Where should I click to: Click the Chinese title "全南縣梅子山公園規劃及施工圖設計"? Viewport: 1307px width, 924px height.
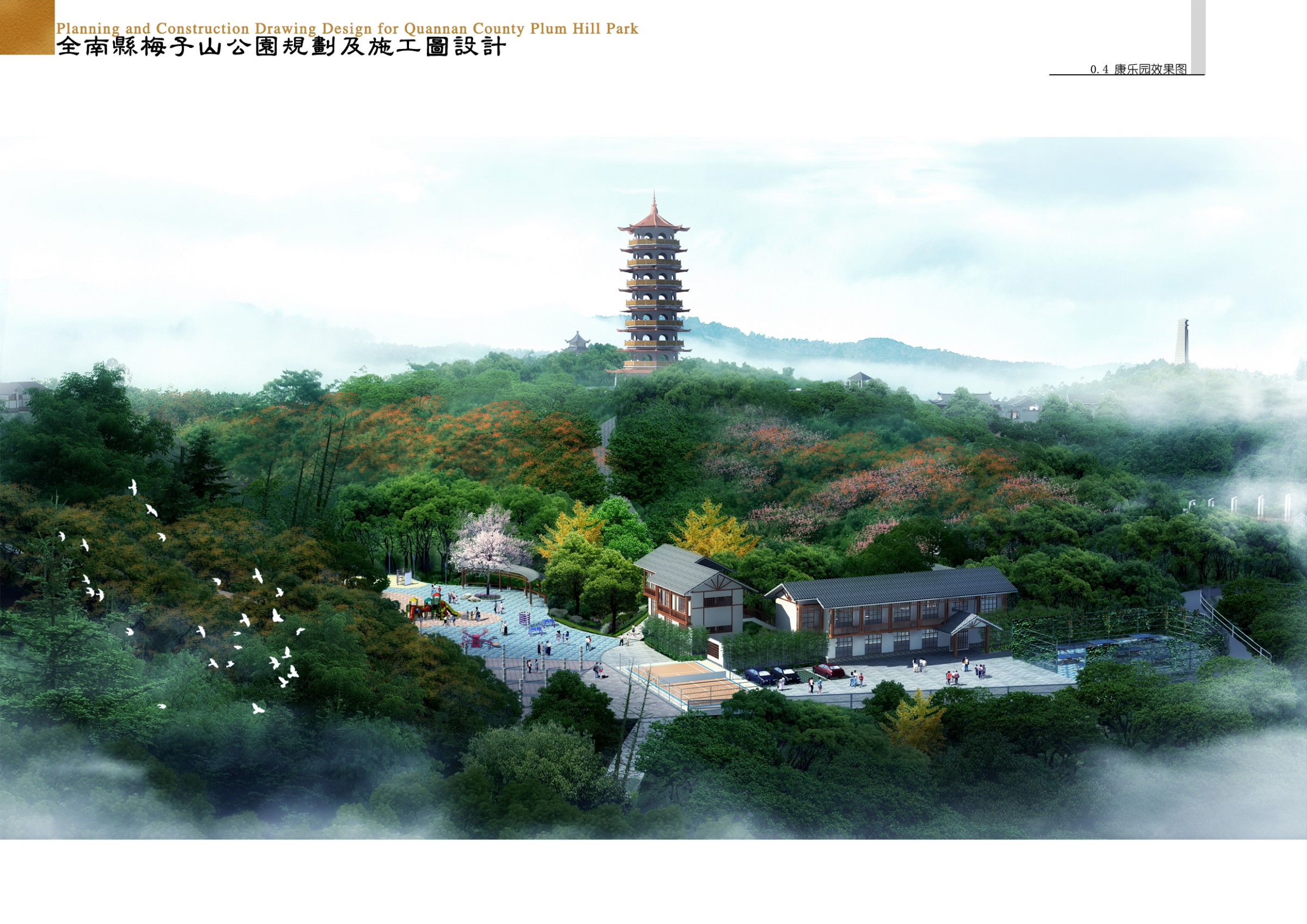pos(280,47)
